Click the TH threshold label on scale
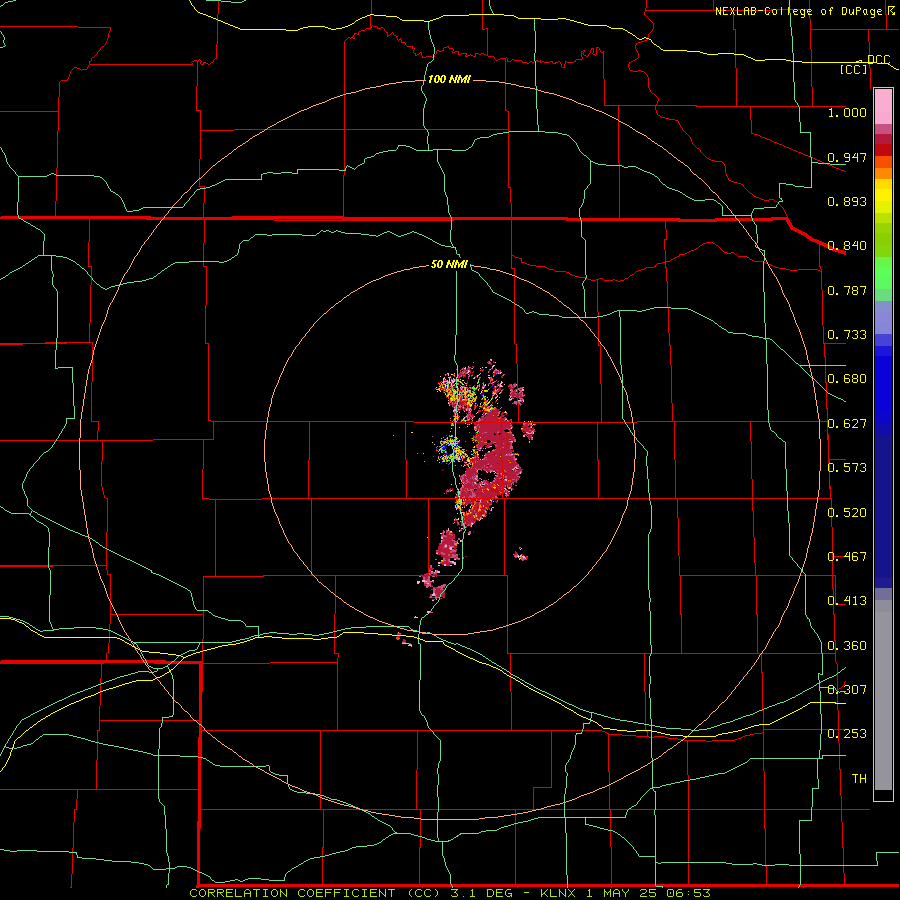Screen dimensions: 900x900 [x=859, y=779]
